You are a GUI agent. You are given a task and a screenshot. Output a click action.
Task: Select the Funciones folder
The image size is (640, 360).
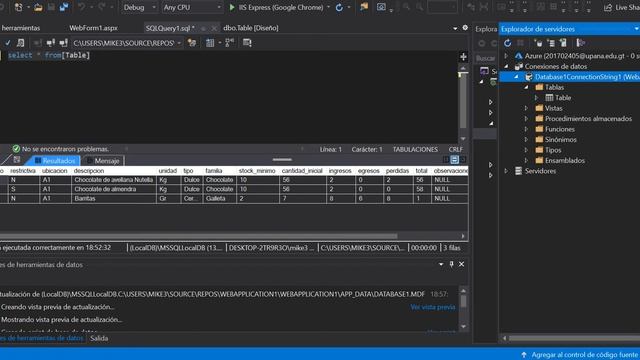(560, 129)
